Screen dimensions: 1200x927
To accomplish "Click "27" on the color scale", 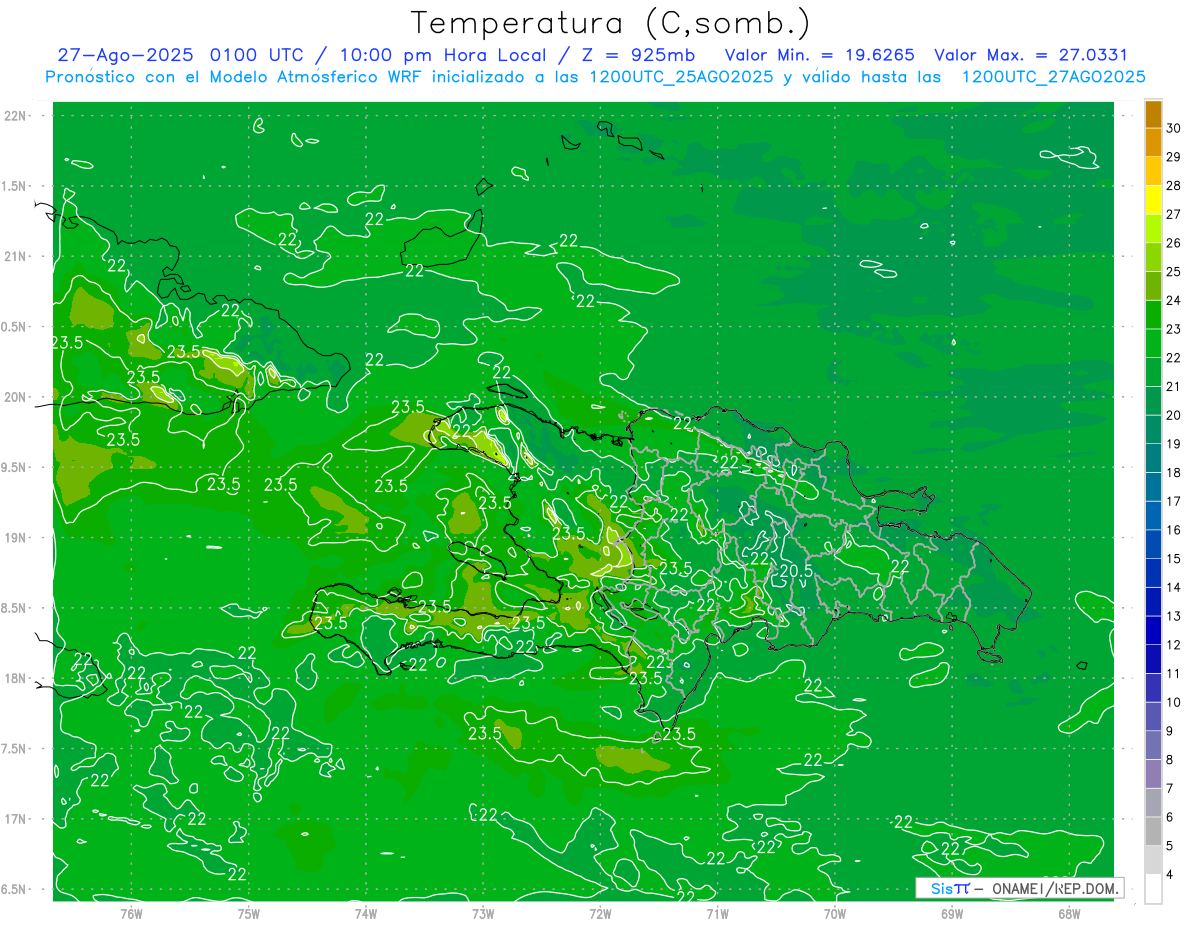I will [1174, 214].
